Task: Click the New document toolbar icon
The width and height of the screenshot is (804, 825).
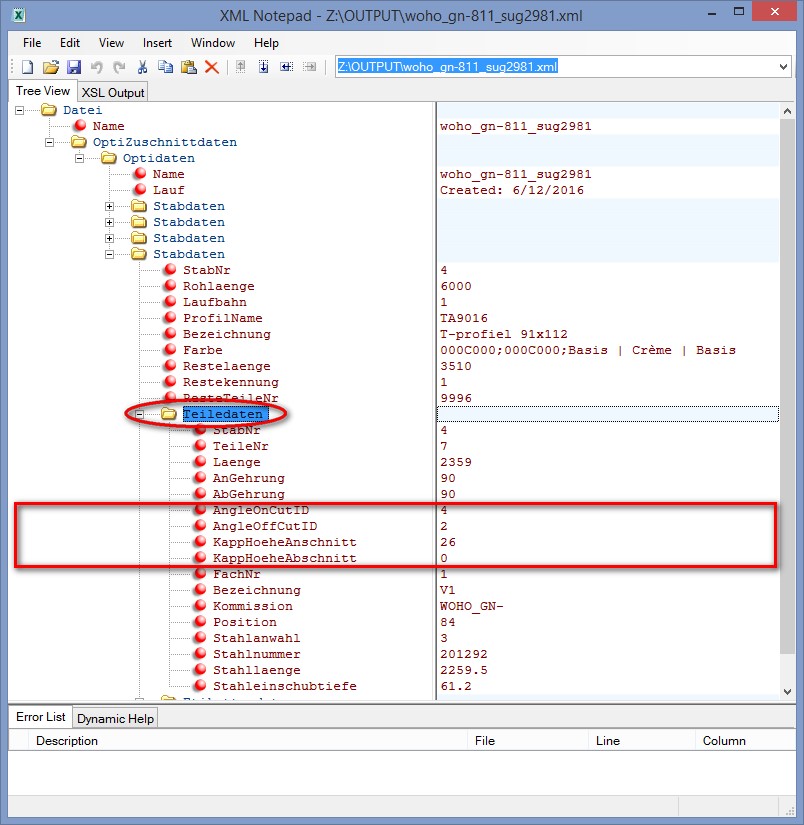Action: [x=27, y=67]
